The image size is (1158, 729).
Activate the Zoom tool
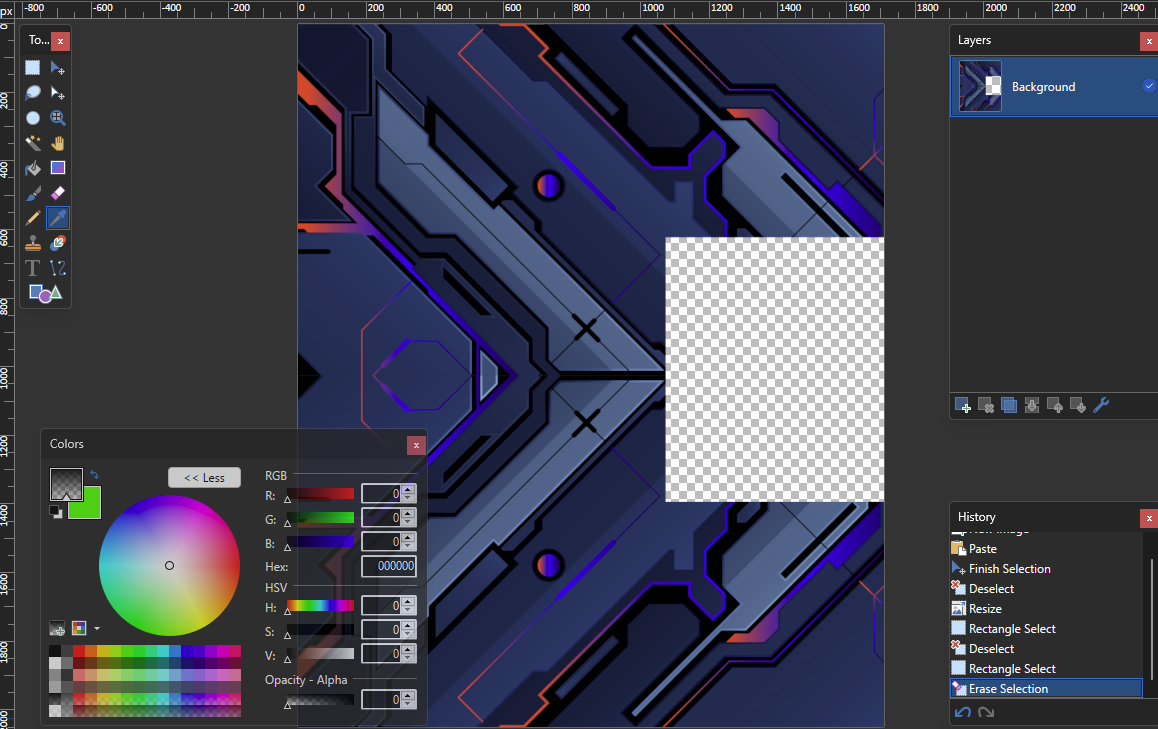click(58, 118)
